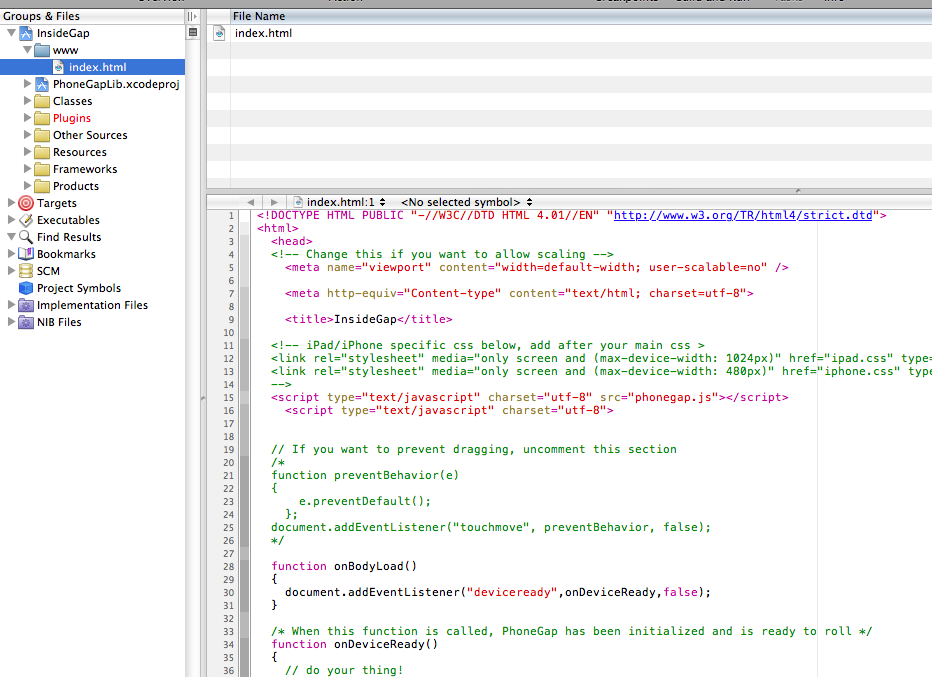Image resolution: width=932 pixels, height=677 pixels.
Task: Collapse the InsideGap project disclosure triangle
Action: [x=11, y=33]
